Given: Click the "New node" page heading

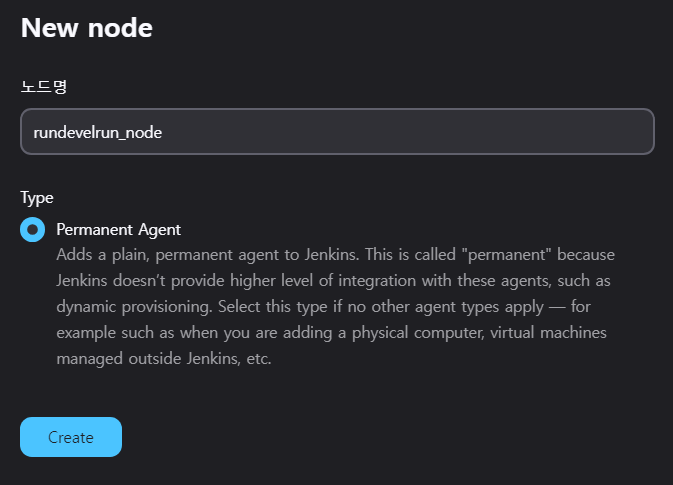Looking at the screenshot, I should pos(87,28).
